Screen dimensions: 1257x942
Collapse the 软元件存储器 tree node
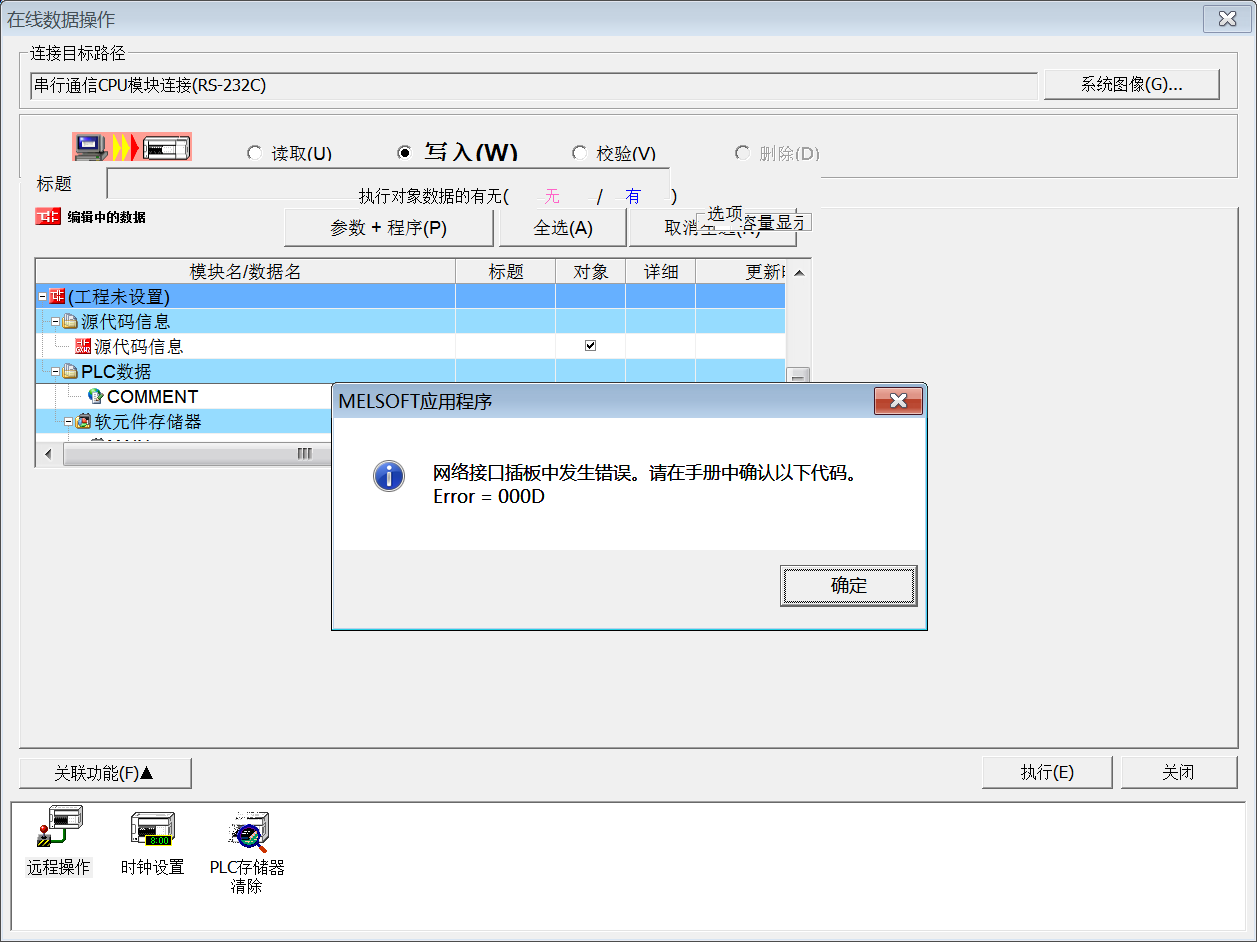click(x=69, y=422)
